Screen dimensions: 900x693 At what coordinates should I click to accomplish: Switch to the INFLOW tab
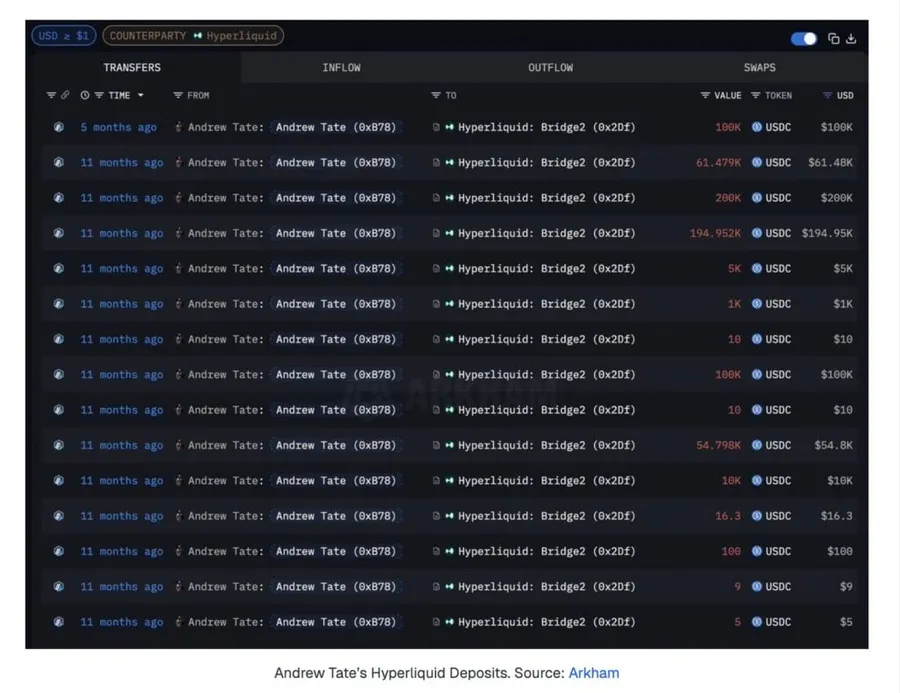[341, 67]
